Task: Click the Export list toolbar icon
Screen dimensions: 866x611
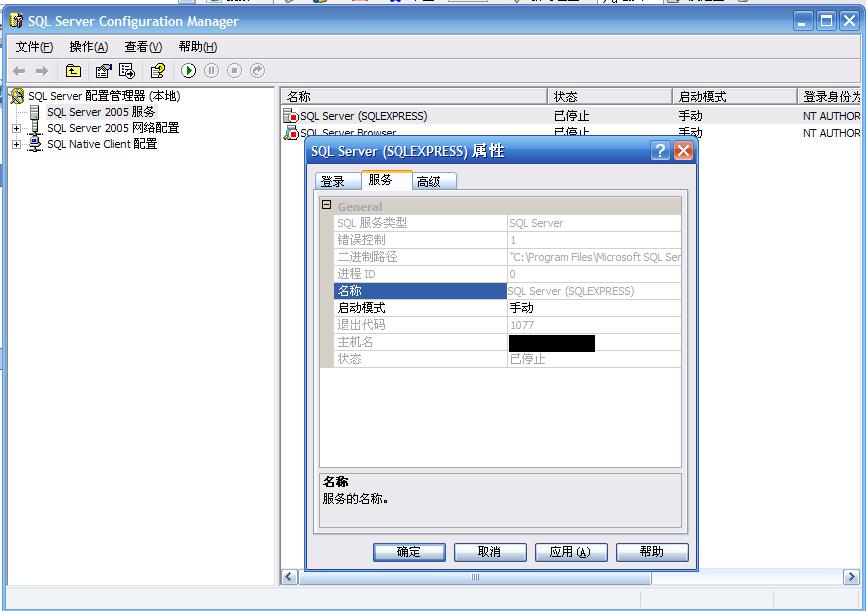Action: click(x=126, y=71)
